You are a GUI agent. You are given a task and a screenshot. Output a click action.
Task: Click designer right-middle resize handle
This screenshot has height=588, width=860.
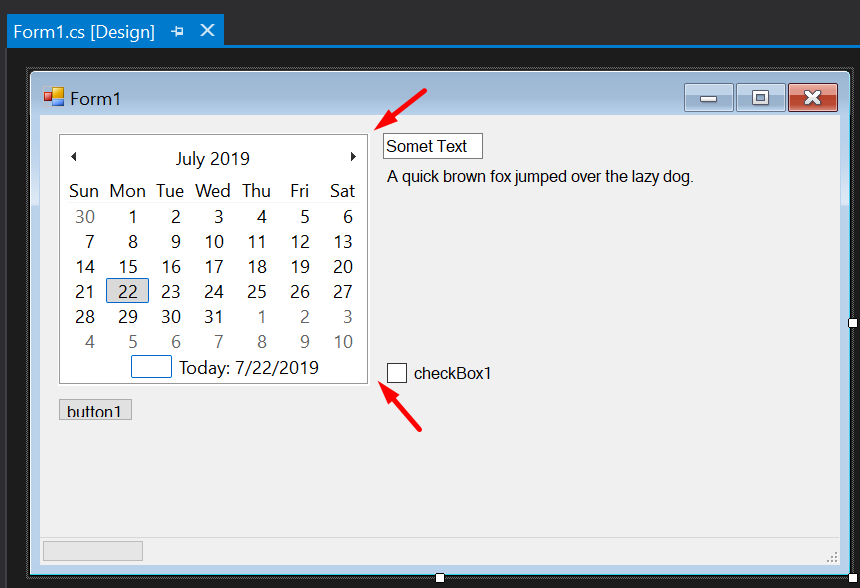coord(853,323)
